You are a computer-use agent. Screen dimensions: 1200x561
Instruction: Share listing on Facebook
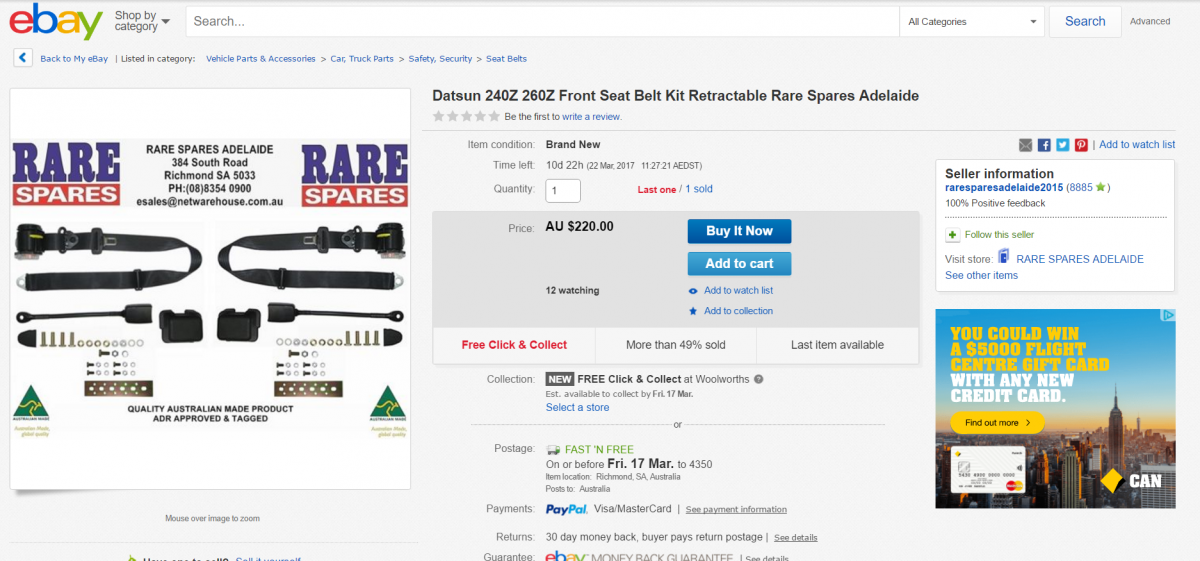(1044, 145)
